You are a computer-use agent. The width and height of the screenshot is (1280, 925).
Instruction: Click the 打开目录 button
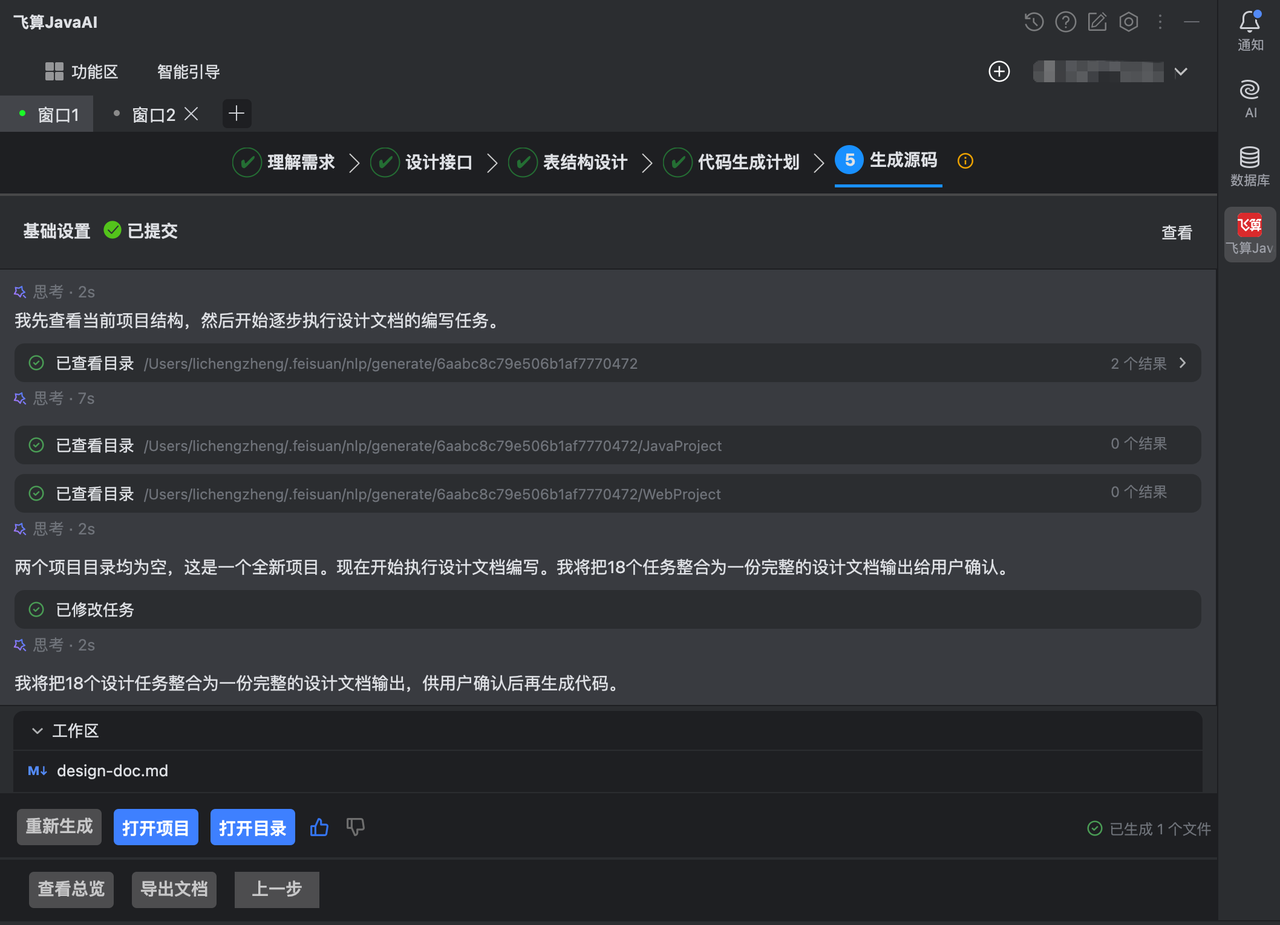pyautogui.click(x=253, y=827)
